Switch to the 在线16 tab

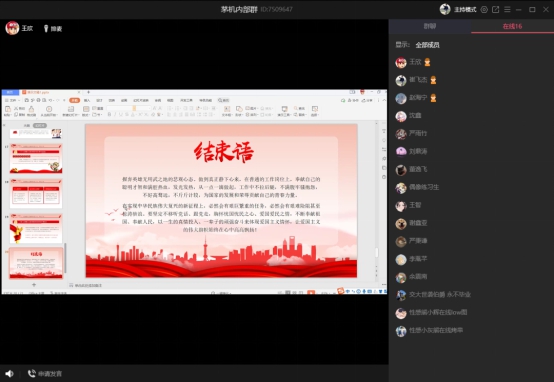(512, 26)
